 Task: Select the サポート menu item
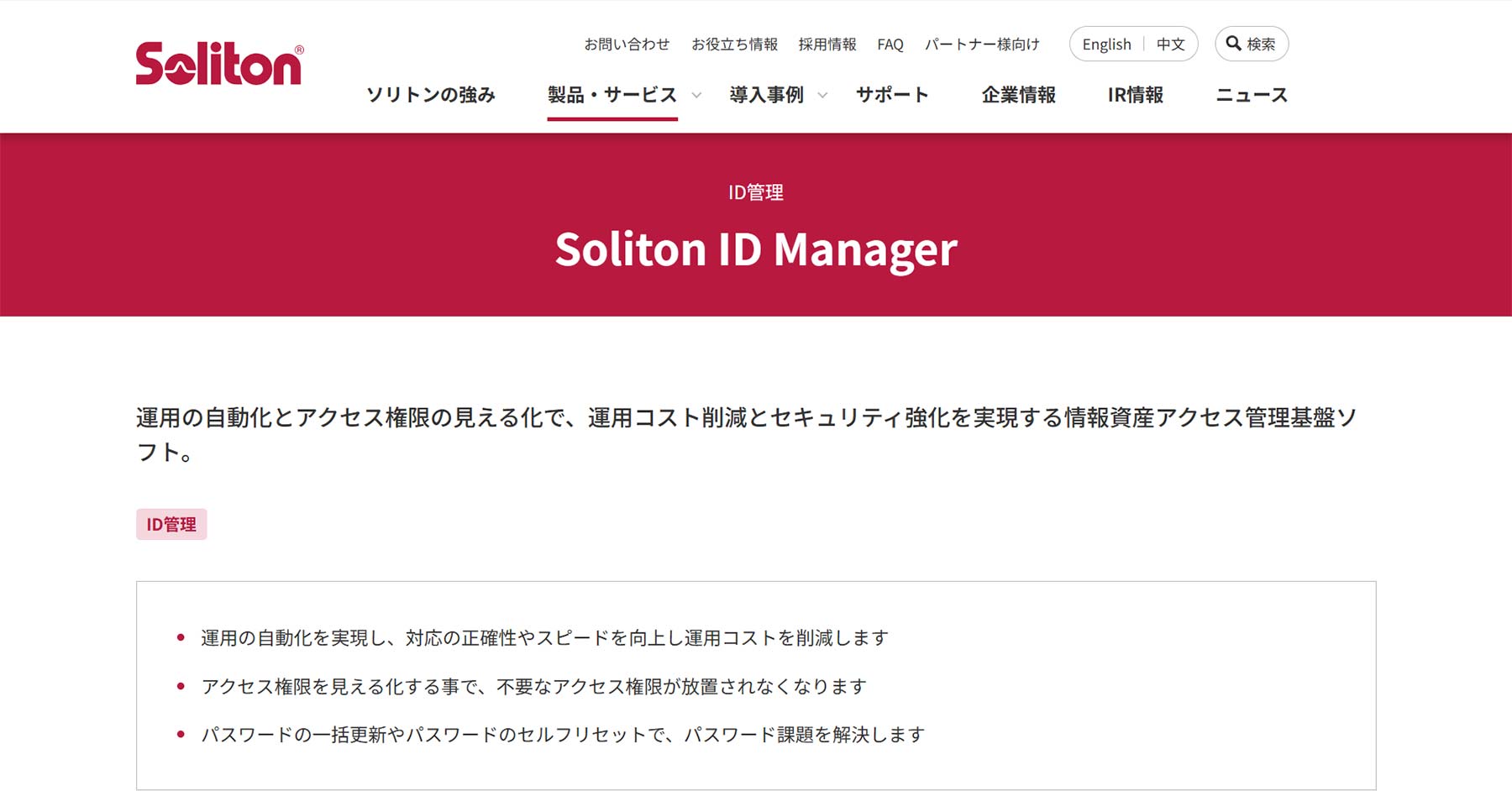coord(892,95)
